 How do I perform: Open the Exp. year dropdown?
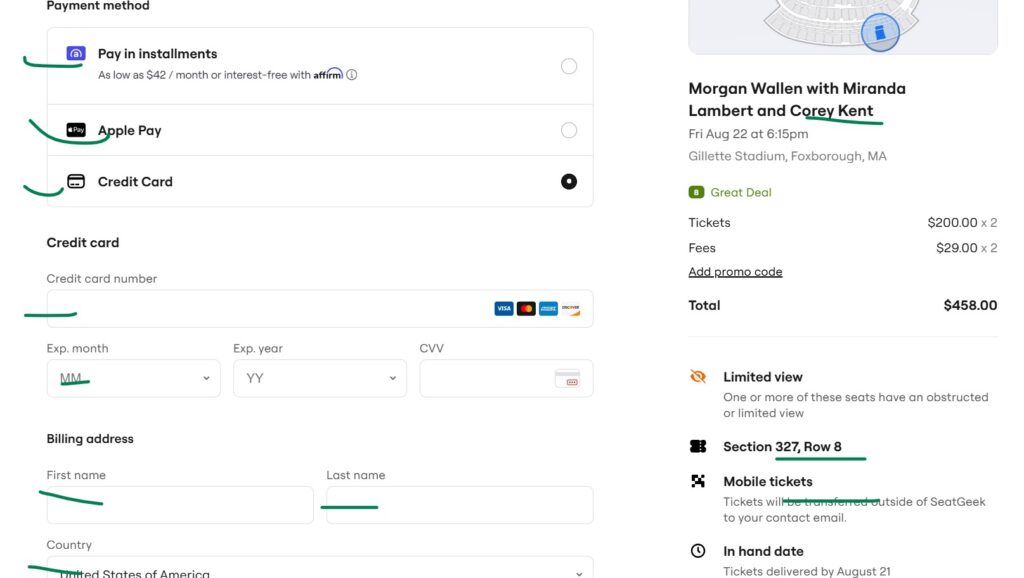click(x=320, y=378)
